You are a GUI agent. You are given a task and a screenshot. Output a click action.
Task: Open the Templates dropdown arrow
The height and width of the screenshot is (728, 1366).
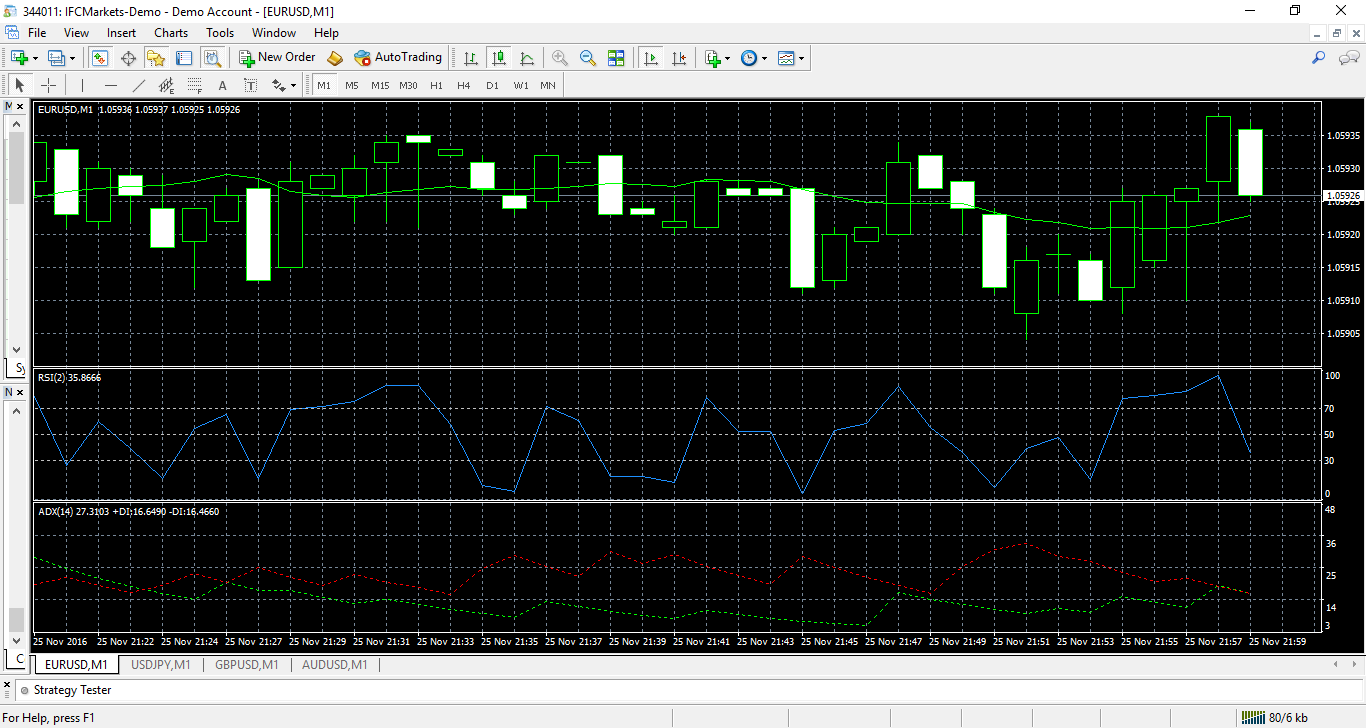[801, 58]
